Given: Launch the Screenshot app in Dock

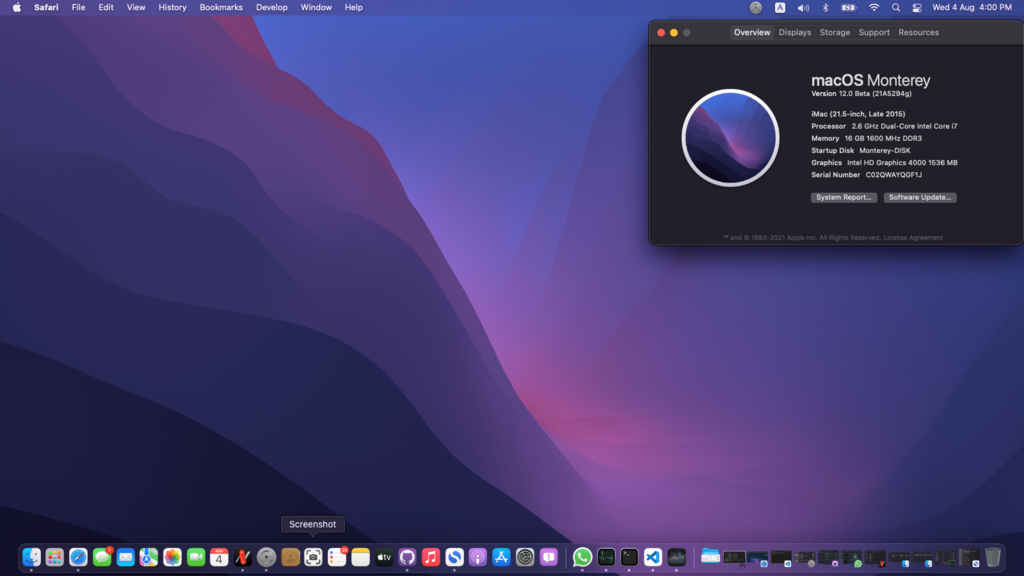Looking at the screenshot, I should [313, 557].
